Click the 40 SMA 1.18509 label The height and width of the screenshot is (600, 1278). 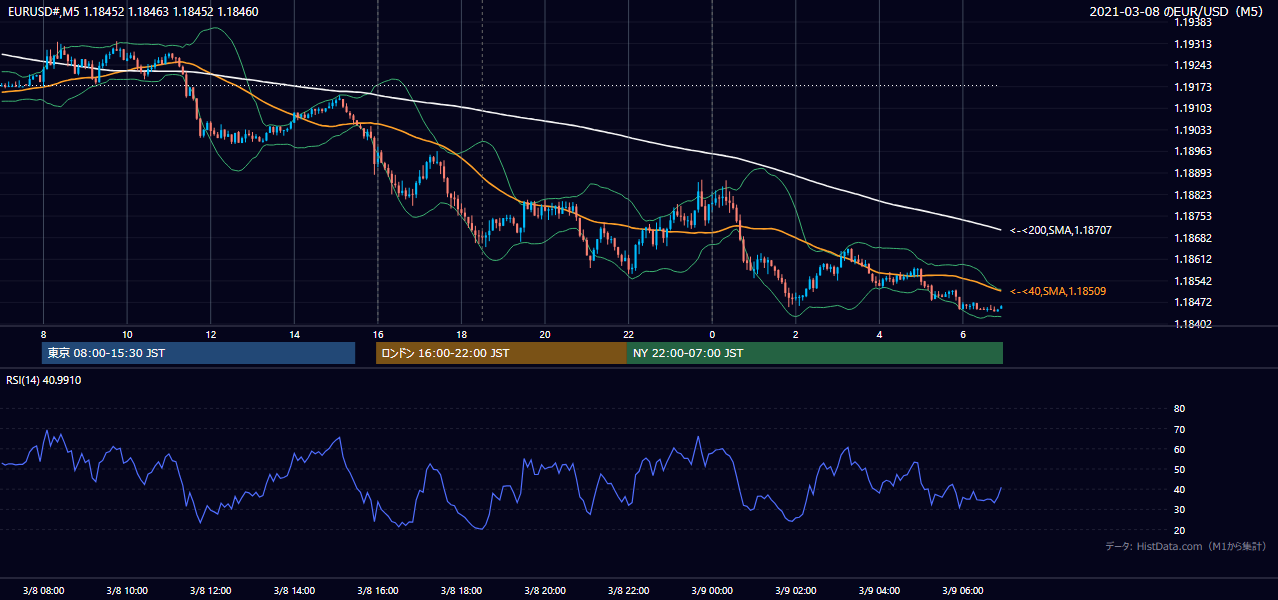coord(1058,291)
